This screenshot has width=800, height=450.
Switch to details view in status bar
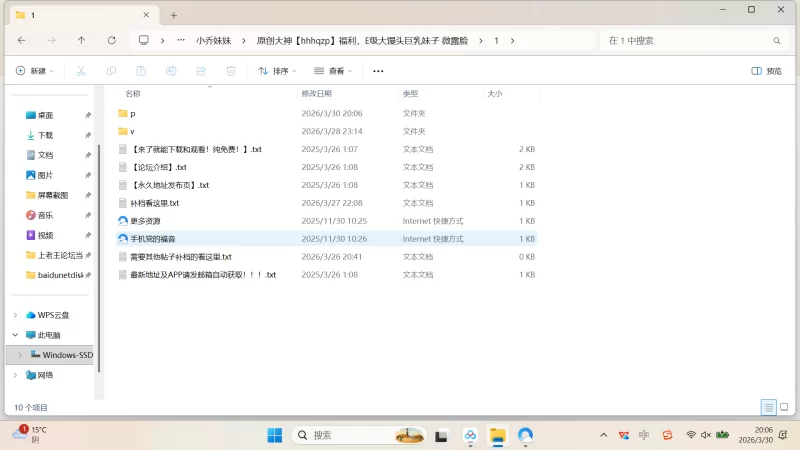click(x=768, y=407)
